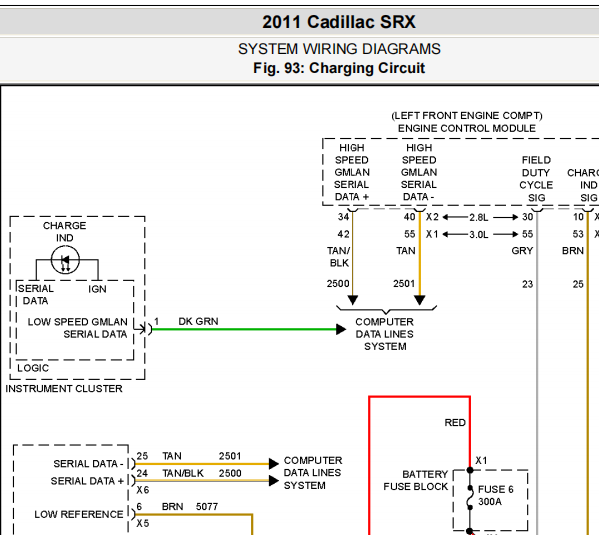Image resolution: width=599 pixels, height=535 pixels.
Task: Click the "FIELD DUTY CYCLE SIG" label
Action: tap(536, 179)
